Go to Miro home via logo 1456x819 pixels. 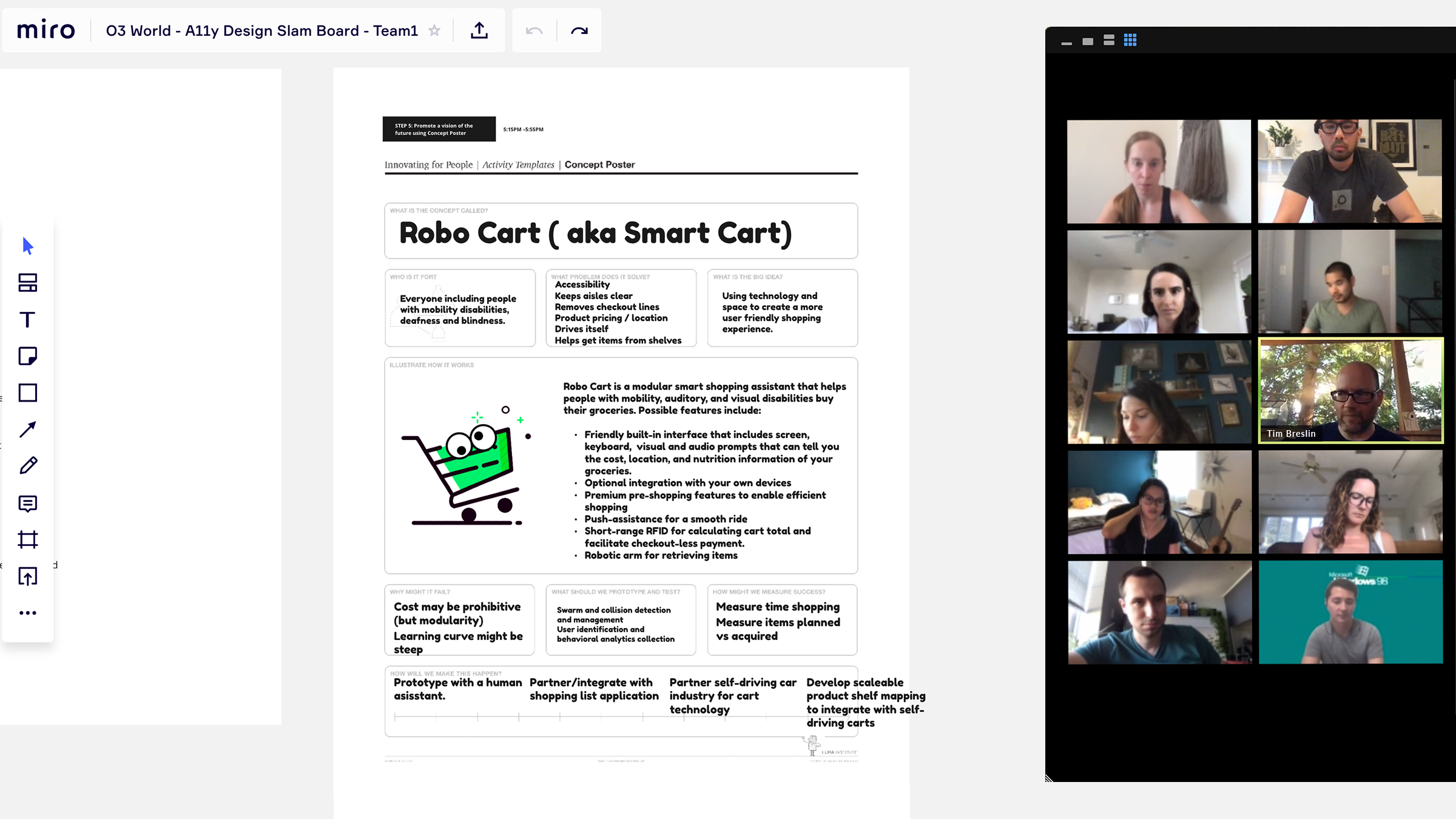click(46, 30)
